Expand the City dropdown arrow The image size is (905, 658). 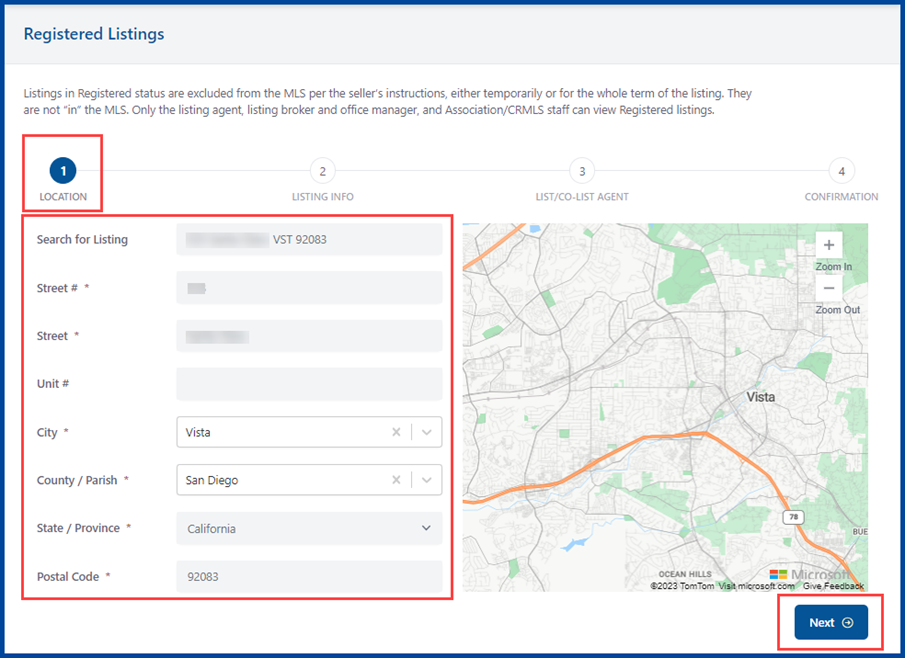click(426, 432)
